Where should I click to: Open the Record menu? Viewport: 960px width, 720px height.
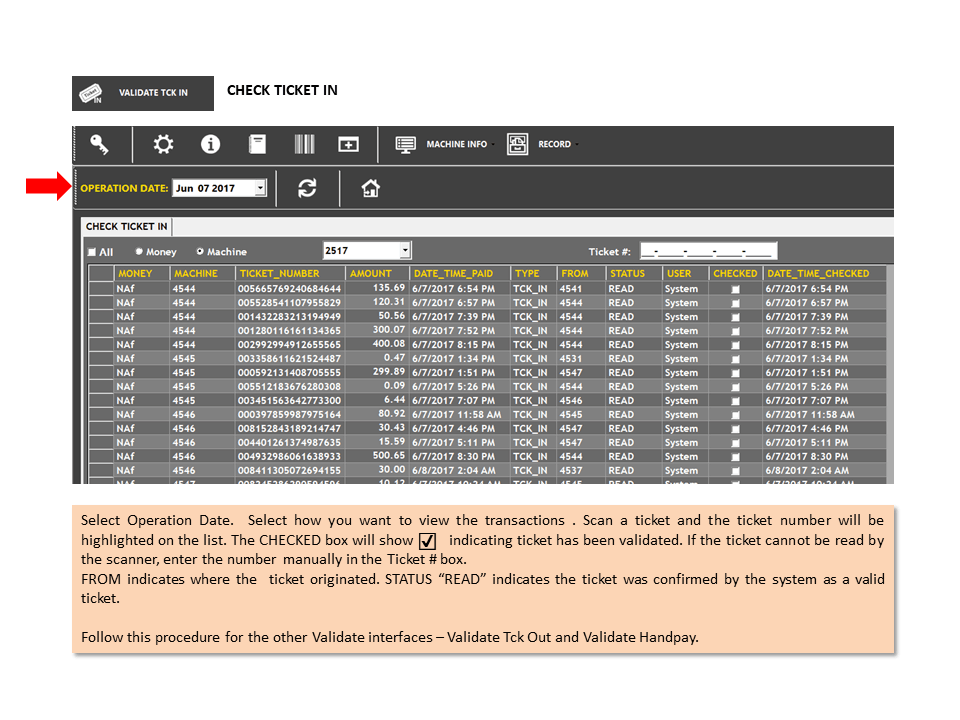pos(542,144)
